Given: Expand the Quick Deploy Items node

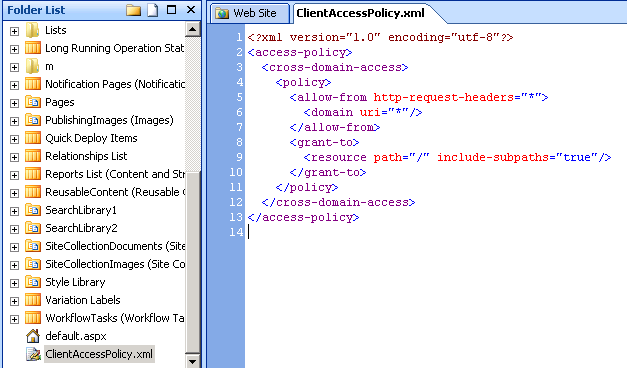Looking at the screenshot, I should point(14,139).
